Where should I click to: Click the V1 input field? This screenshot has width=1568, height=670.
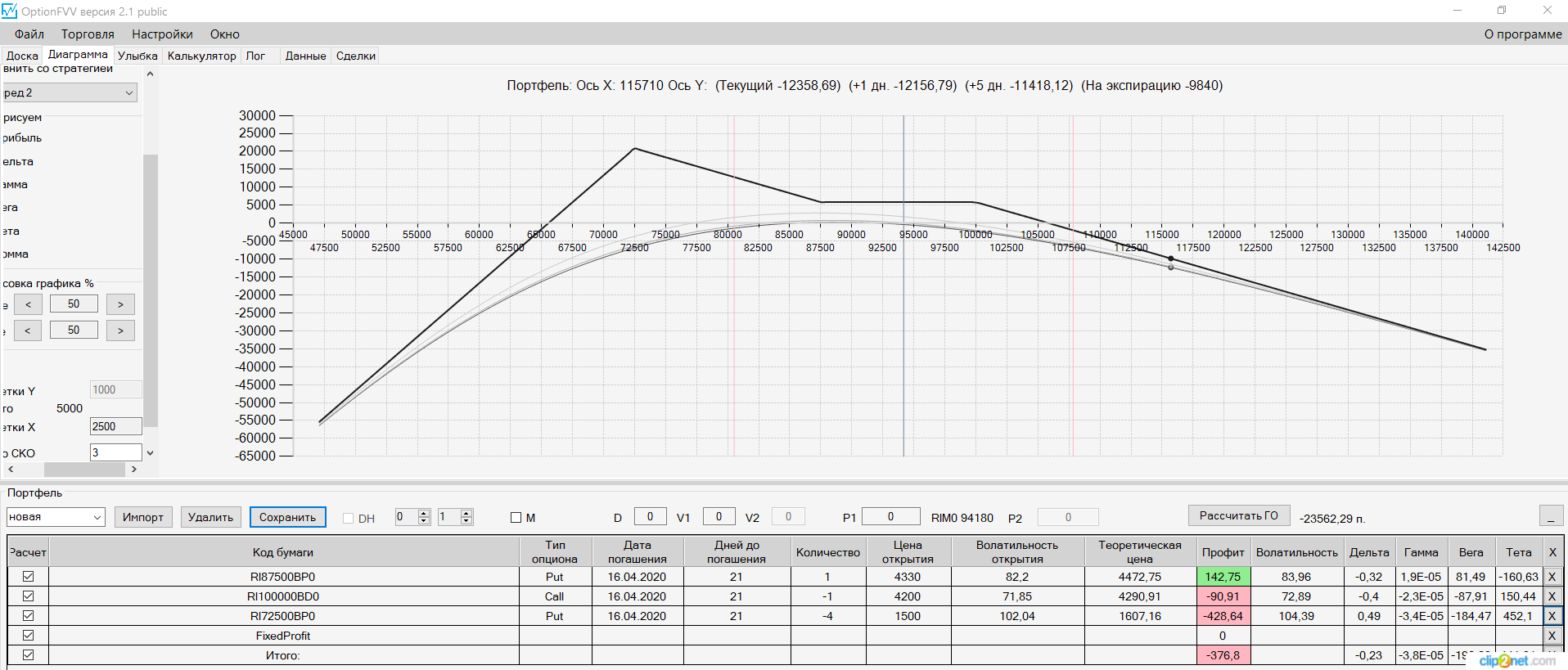pos(719,516)
